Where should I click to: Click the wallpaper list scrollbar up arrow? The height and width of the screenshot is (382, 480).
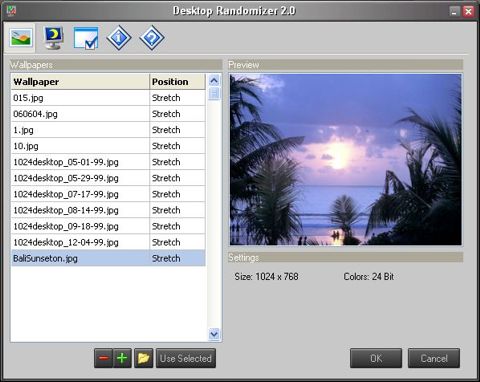[214, 81]
